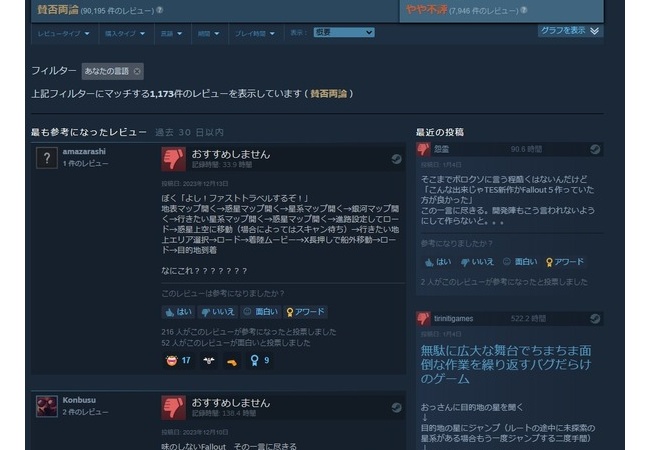This screenshot has width=650, height=450.
Task: Expand the 期間 filter dropdown
Action: pyautogui.click(x=209, y=34)
